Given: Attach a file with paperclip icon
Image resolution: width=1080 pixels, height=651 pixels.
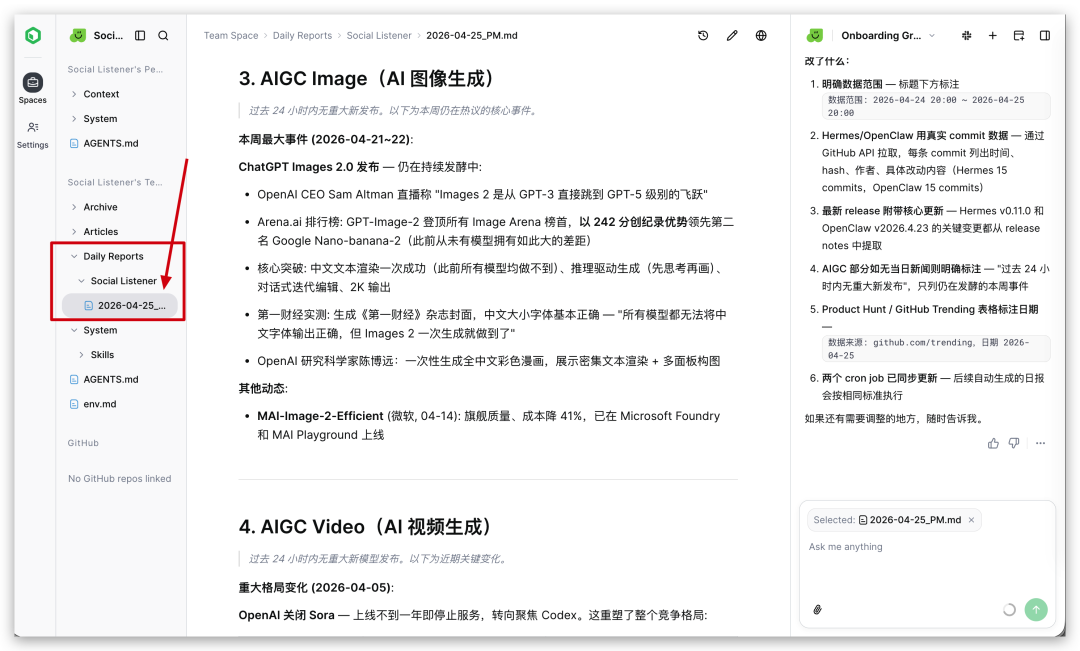Looking at the screenshot, I should click(817, 610).
